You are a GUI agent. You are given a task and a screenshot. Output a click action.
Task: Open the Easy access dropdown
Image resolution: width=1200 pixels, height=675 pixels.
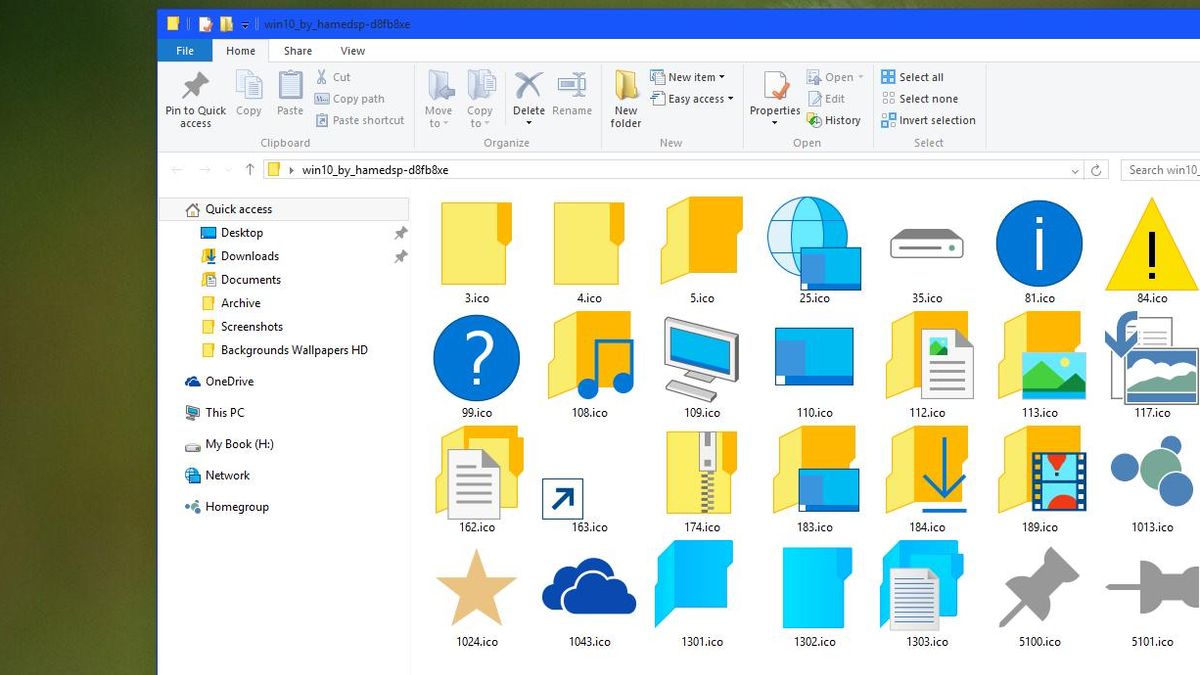point(693,99)
